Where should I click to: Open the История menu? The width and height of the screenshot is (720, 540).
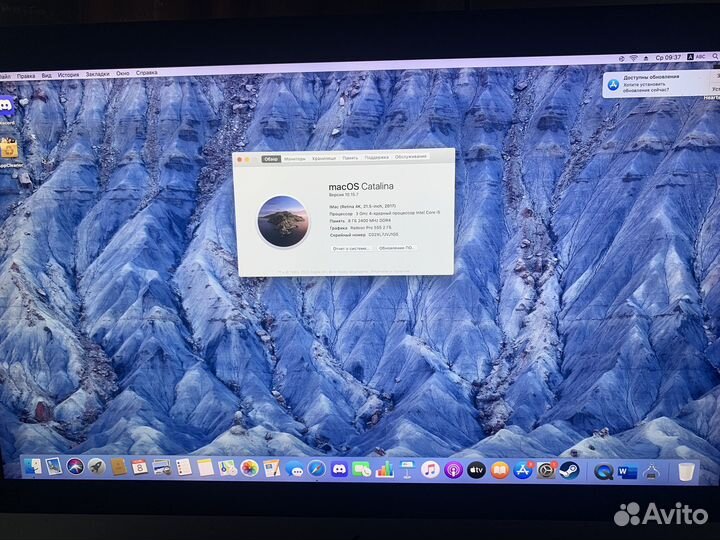tap(68, 74)
